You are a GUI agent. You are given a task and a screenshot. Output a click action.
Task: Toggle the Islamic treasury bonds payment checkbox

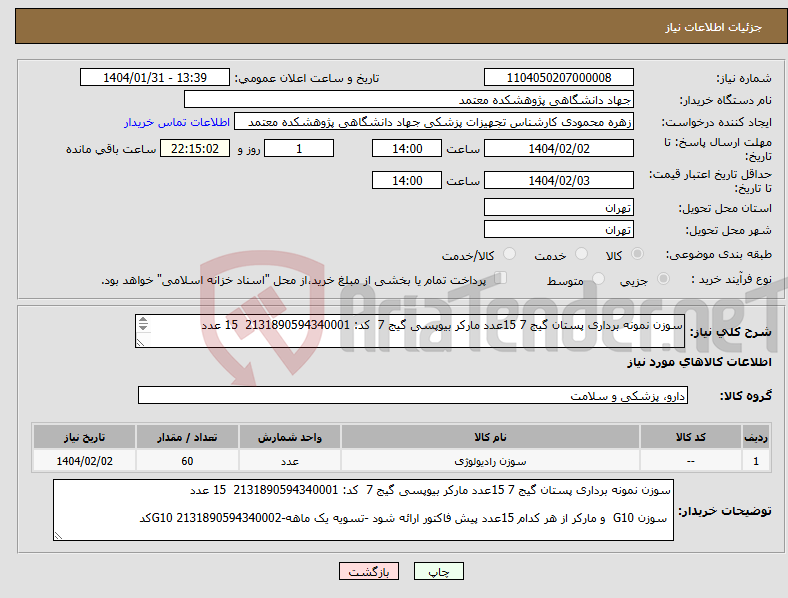[x=501, y=278]
